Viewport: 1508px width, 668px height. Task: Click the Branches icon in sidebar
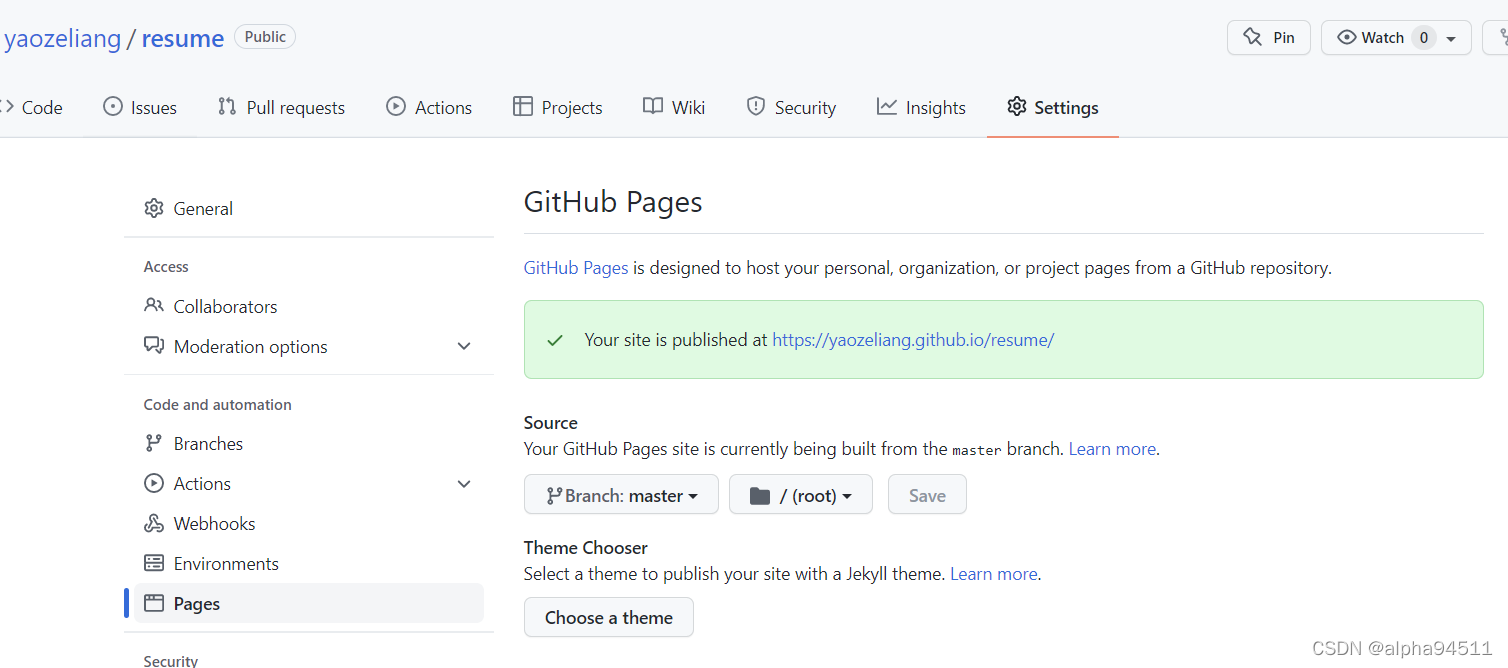click(x=154, y=443)
